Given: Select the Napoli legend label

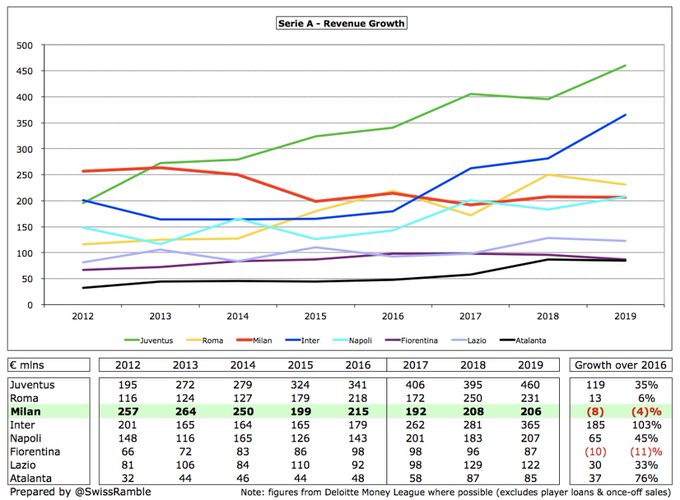Looking at the screenshot, I should pyautogui.click(x=360, y=340).
